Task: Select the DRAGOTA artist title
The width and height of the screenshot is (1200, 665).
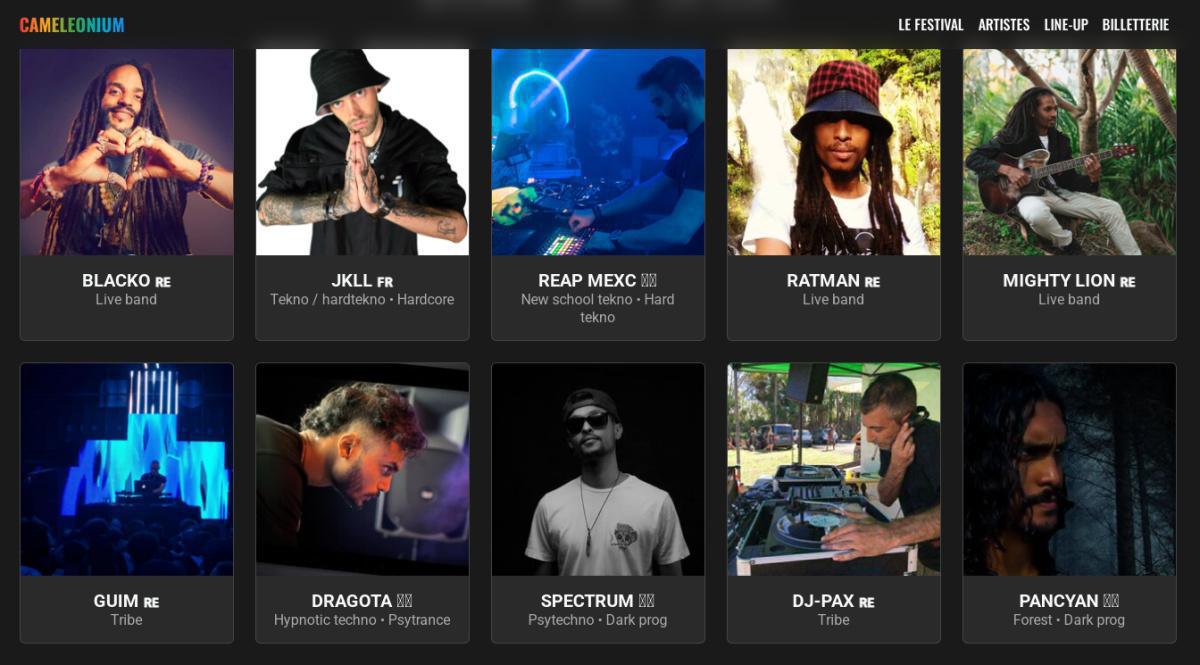Action: 351,601
